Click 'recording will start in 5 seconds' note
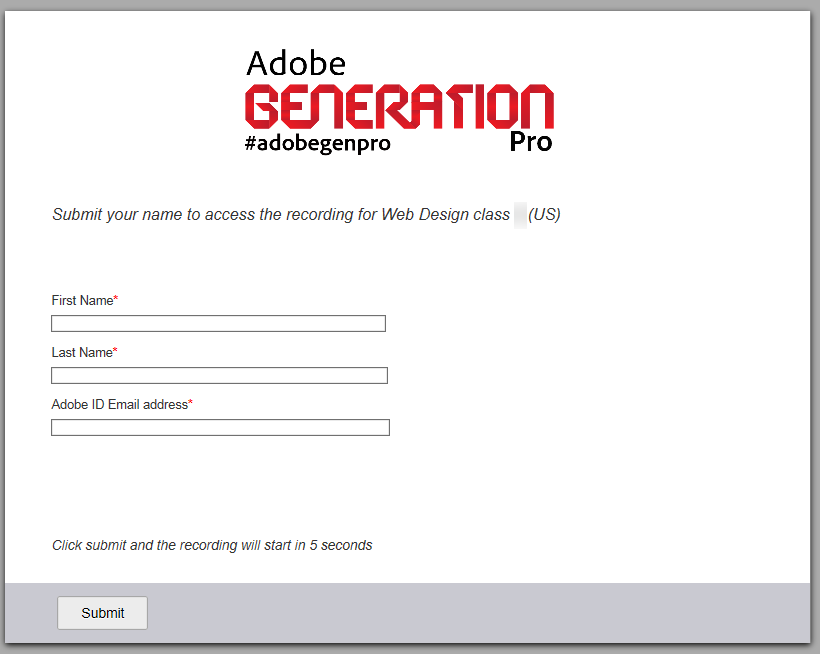 pos(212,545)
